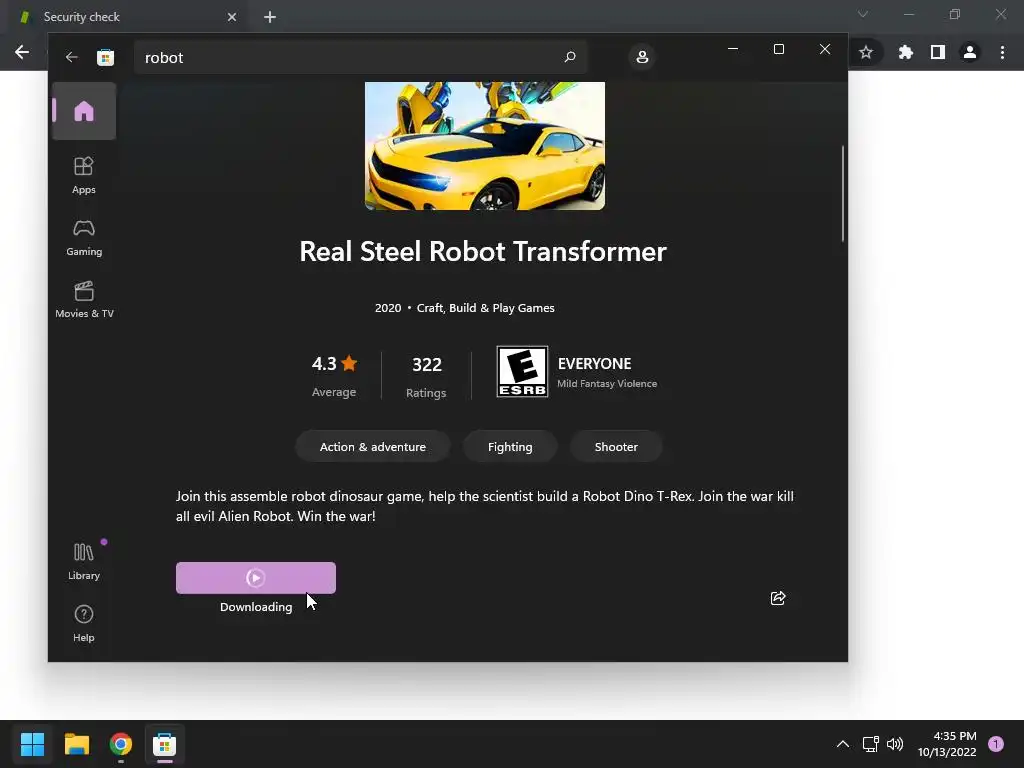Screen dimensions: 1024x768
Task: Maximize the Microsoft Store window
Action: pos(778,49)
